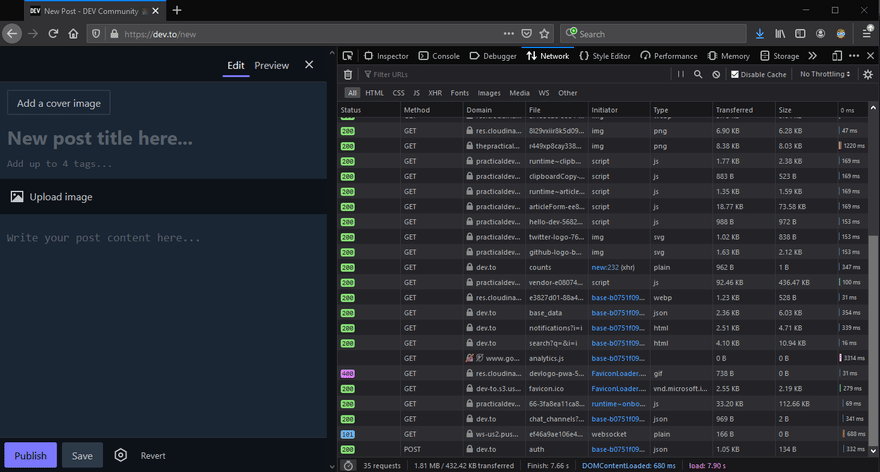
Task: Activate the element picker in DevTools
Action: click(x=348, y=56)
